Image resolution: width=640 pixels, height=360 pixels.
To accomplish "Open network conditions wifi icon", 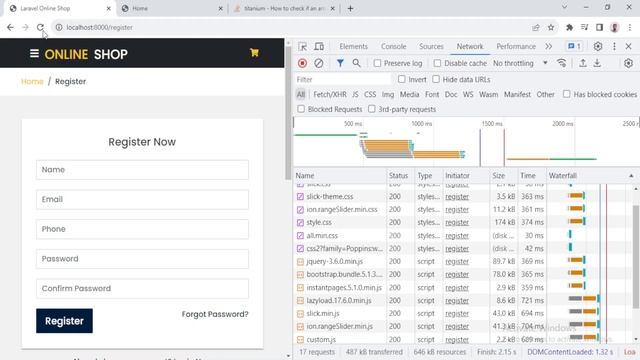I will pos(562,63).
